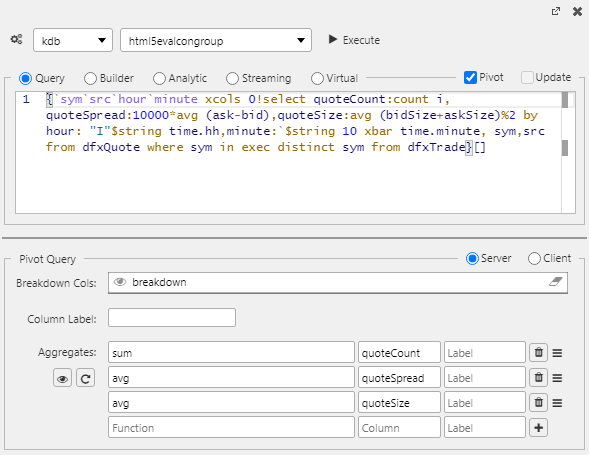Viewport: 589px width, 455px height.
Task: Select the Builder radio option
Action: [90, 79]
